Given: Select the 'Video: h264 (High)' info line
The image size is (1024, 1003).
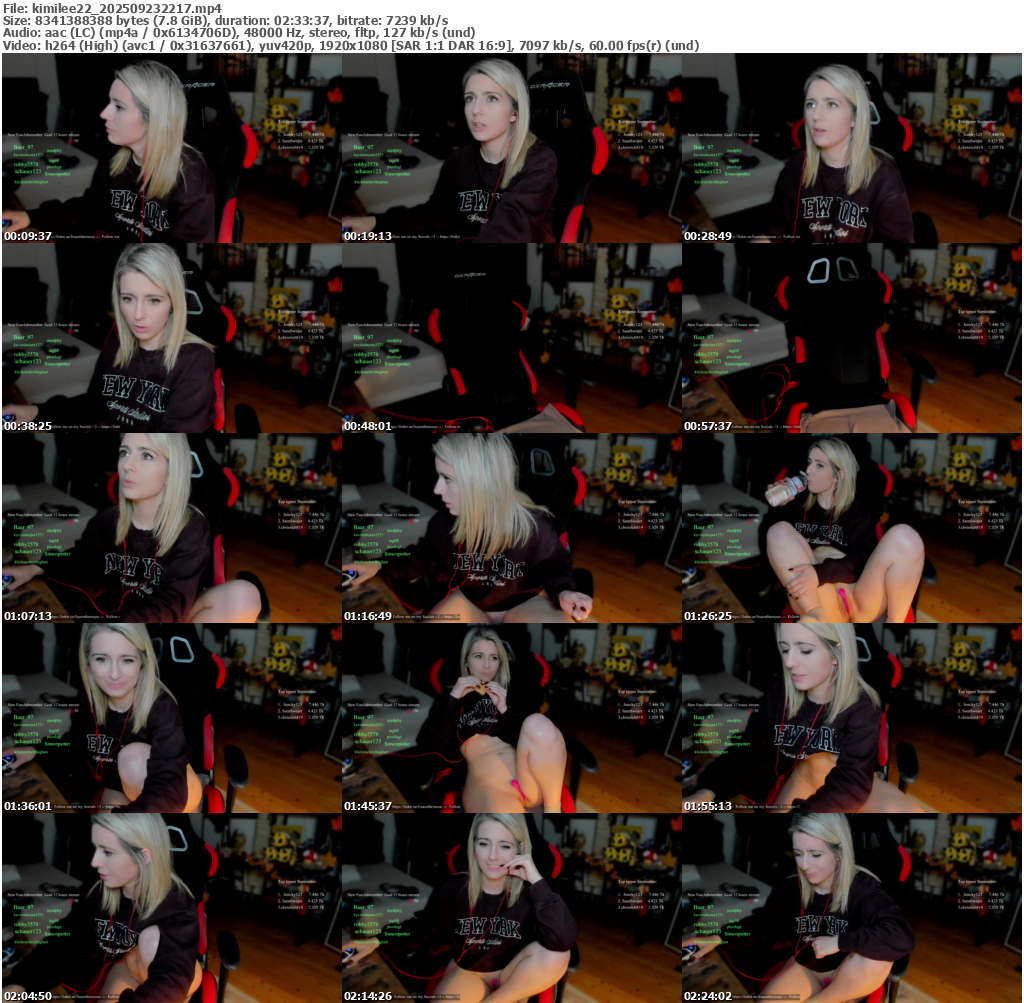Looking at the screenshot, I should pyautogui.click(x=351, y=45).
